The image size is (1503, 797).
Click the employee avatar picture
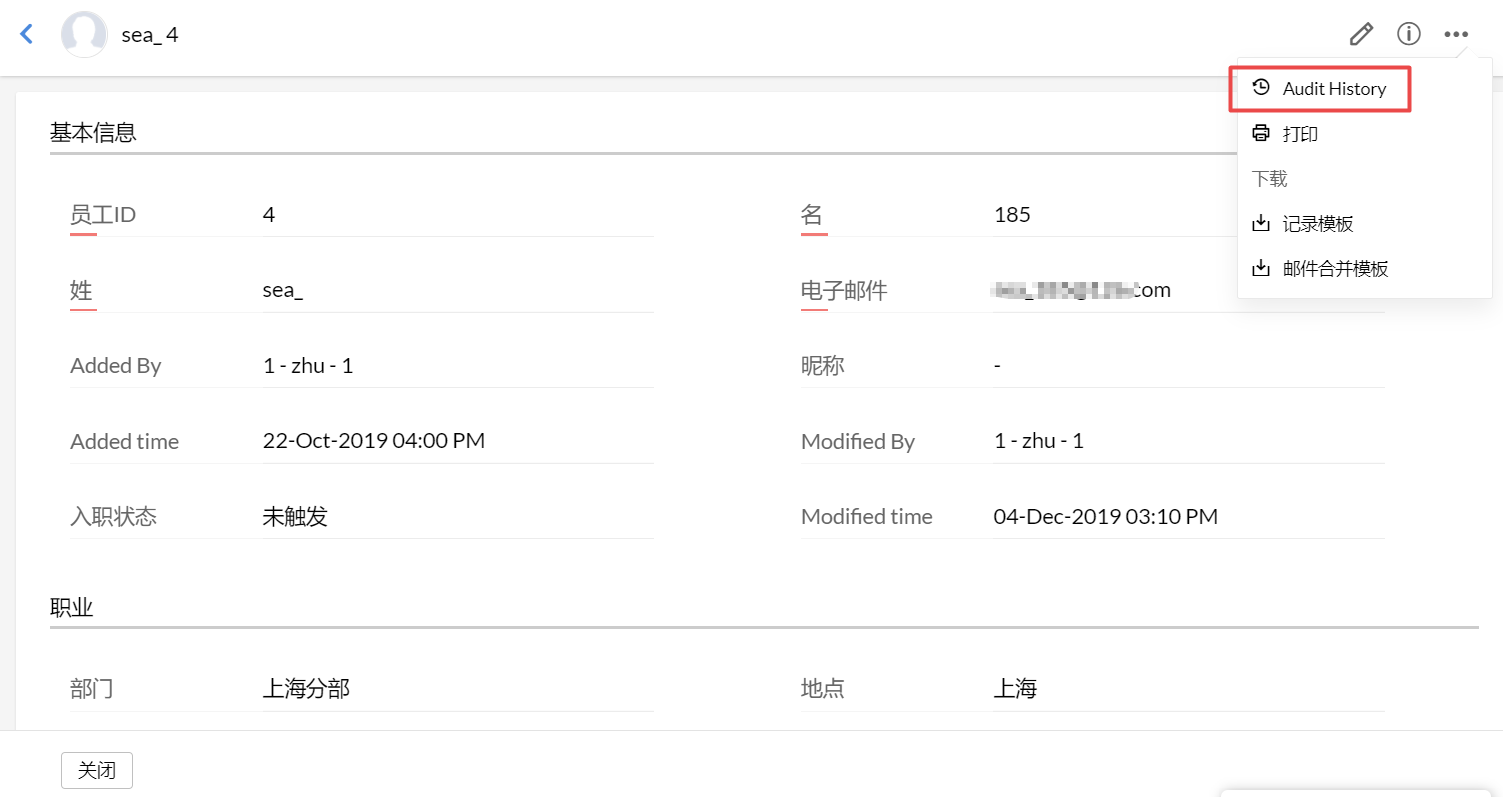point(84,34)
